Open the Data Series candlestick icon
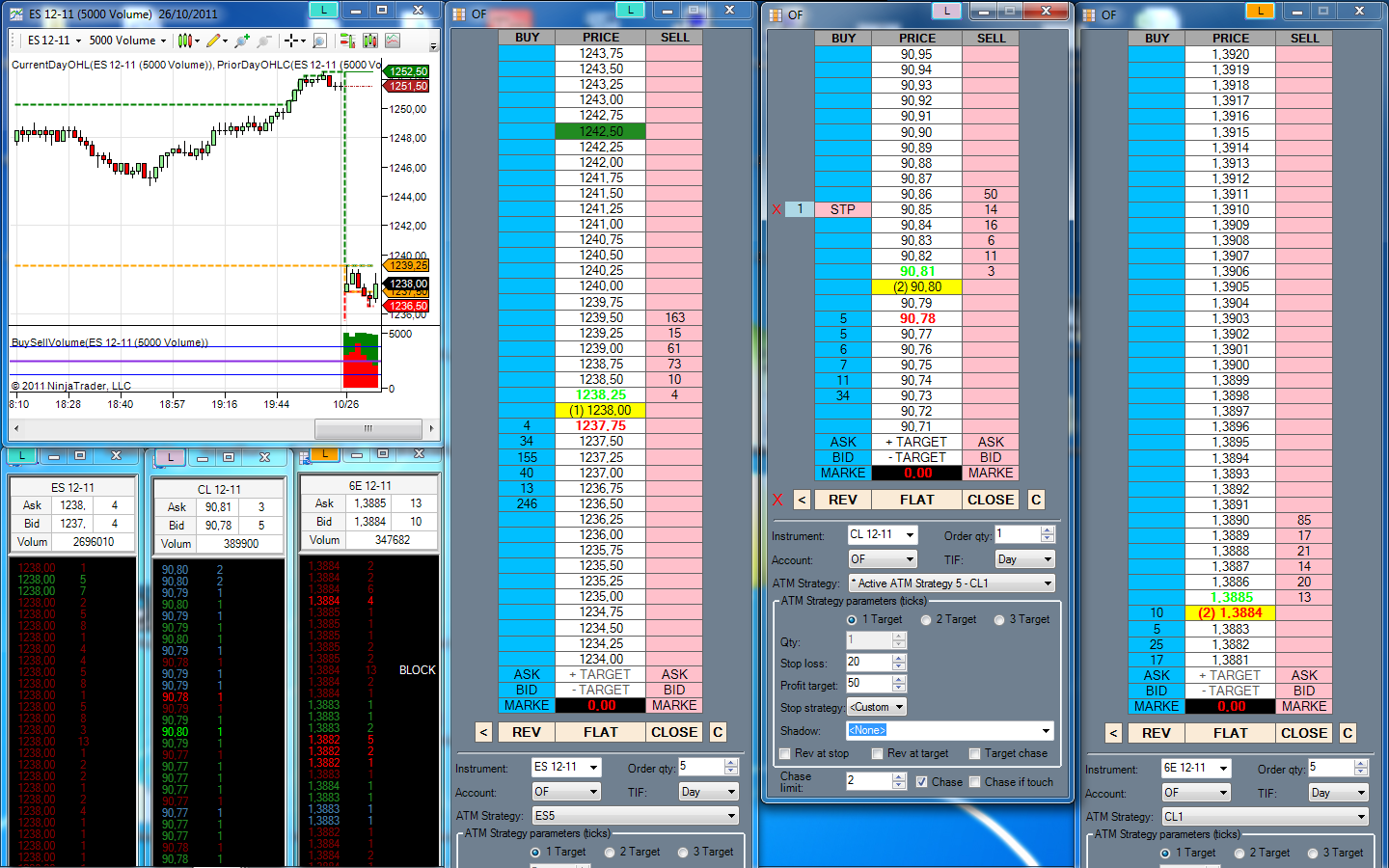The height and width of the screenshot is (868, 1389). tap(369, 41)
